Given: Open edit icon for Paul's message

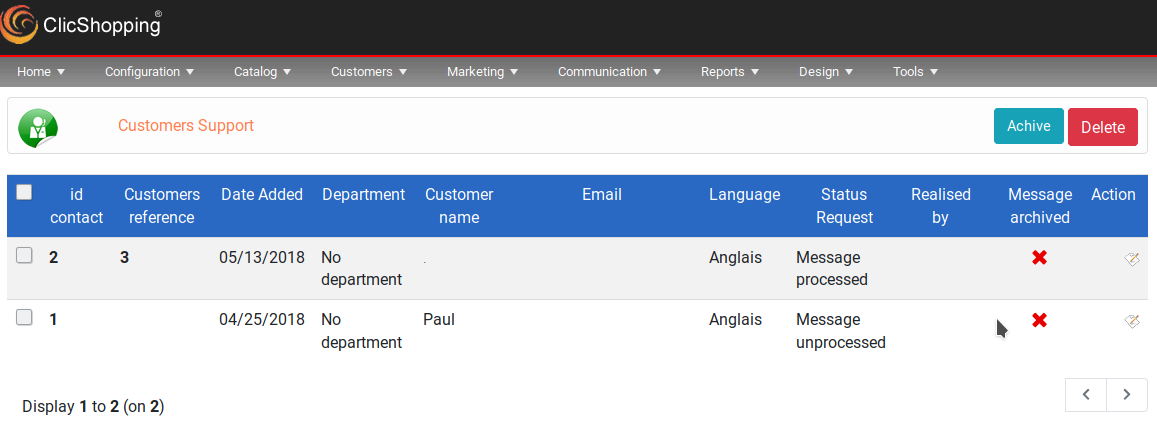Looking at the screenshot, I should [x=1131, y=320].
